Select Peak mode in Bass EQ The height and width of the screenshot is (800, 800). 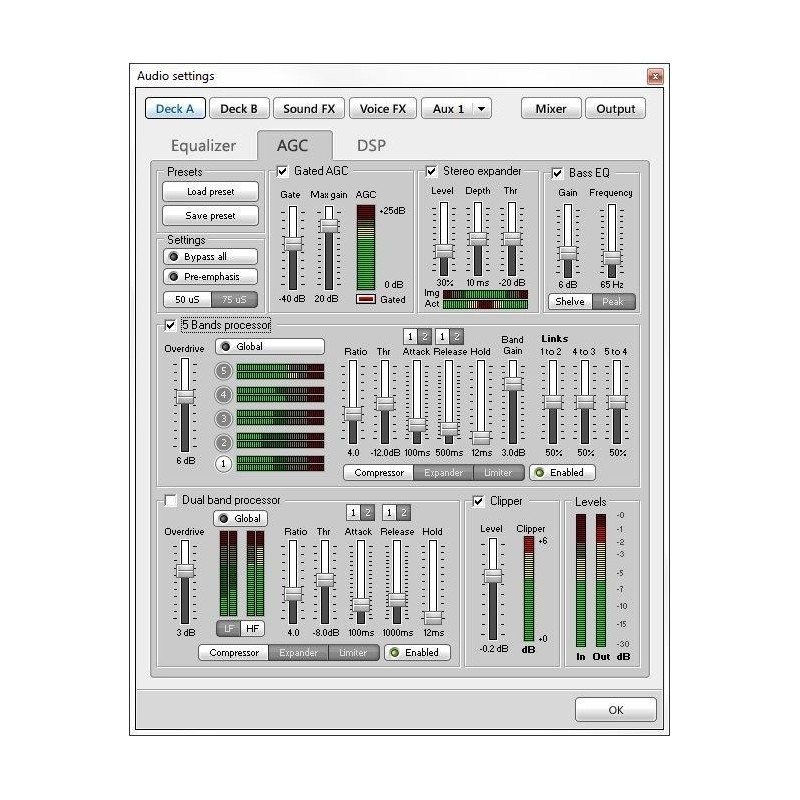[612, 300]
